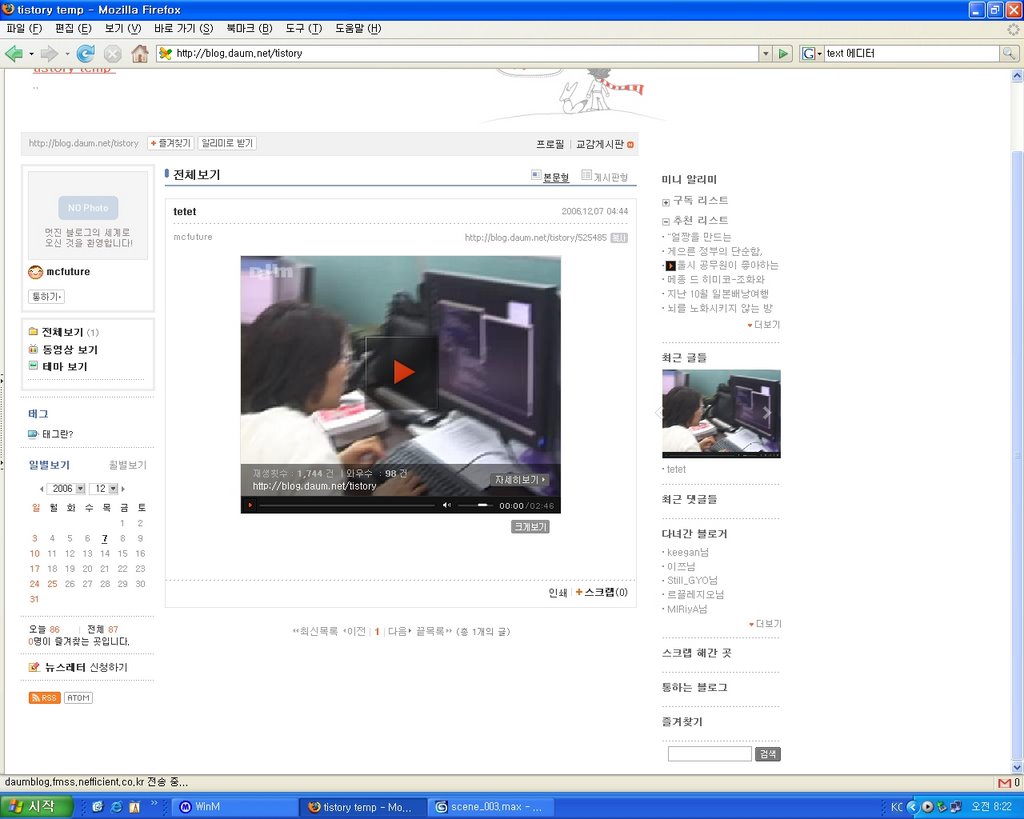This screenshot has height=819, width=1024.
Task: Click 뉴스레터 신청하기 link
Action: (86, 667)
